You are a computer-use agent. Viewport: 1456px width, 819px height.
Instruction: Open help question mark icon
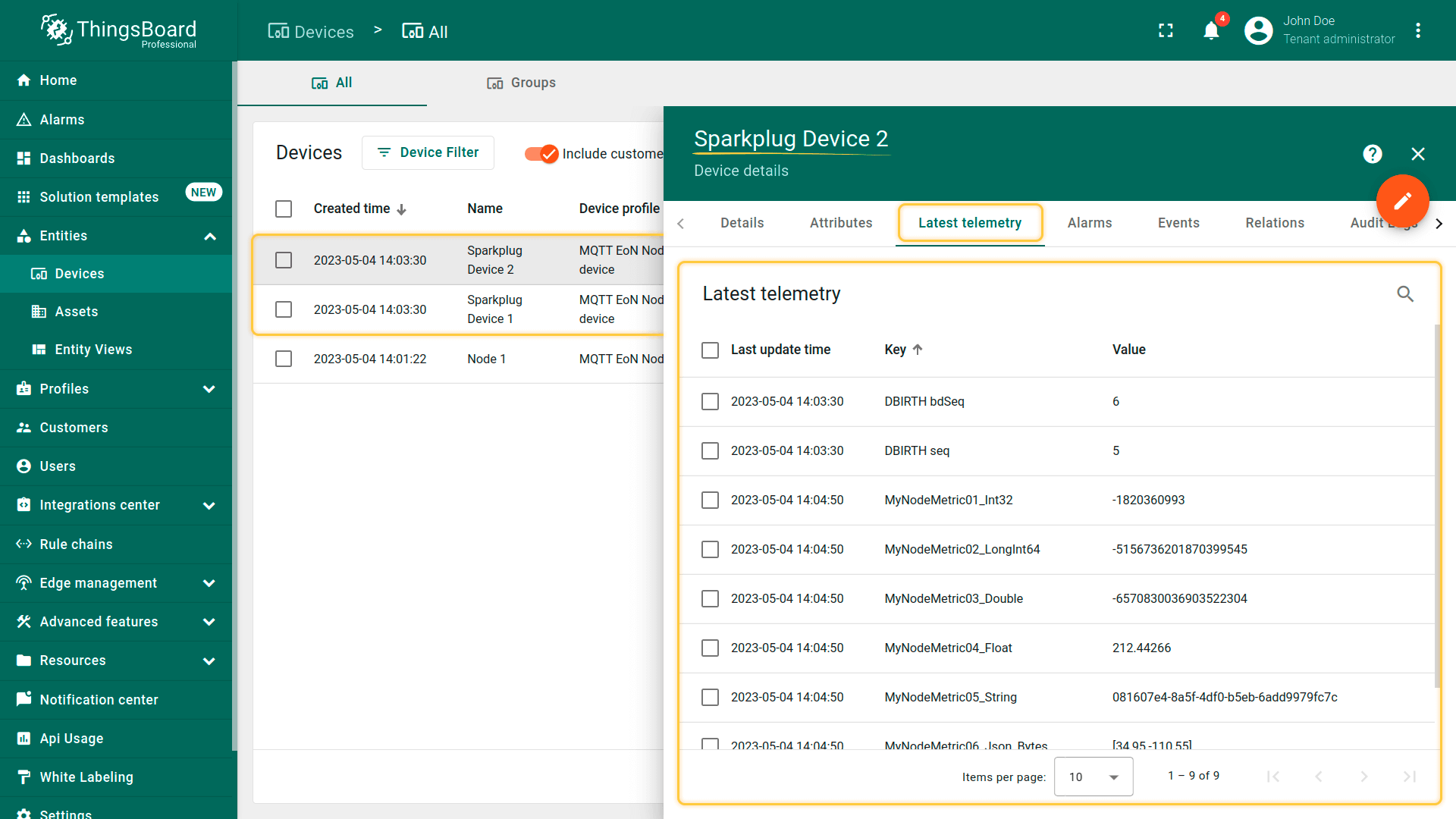(x=1372, y=154)
